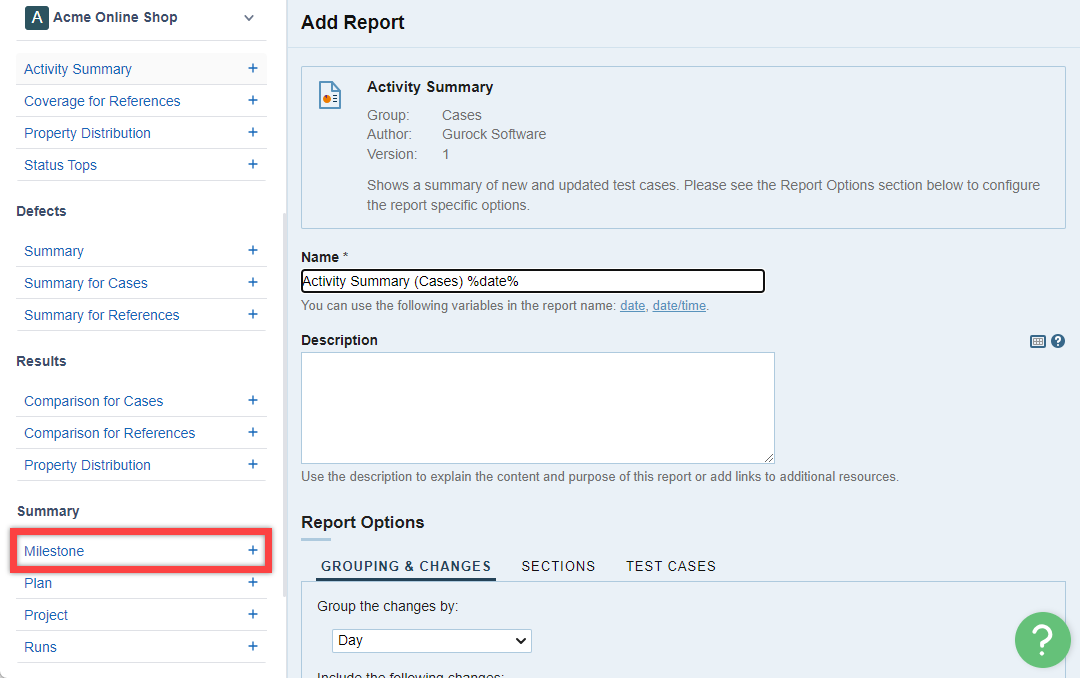Insert the date/time variable link
Image resolution: width=1080 pixels, height=678 pixels.
tap(679, 306)
